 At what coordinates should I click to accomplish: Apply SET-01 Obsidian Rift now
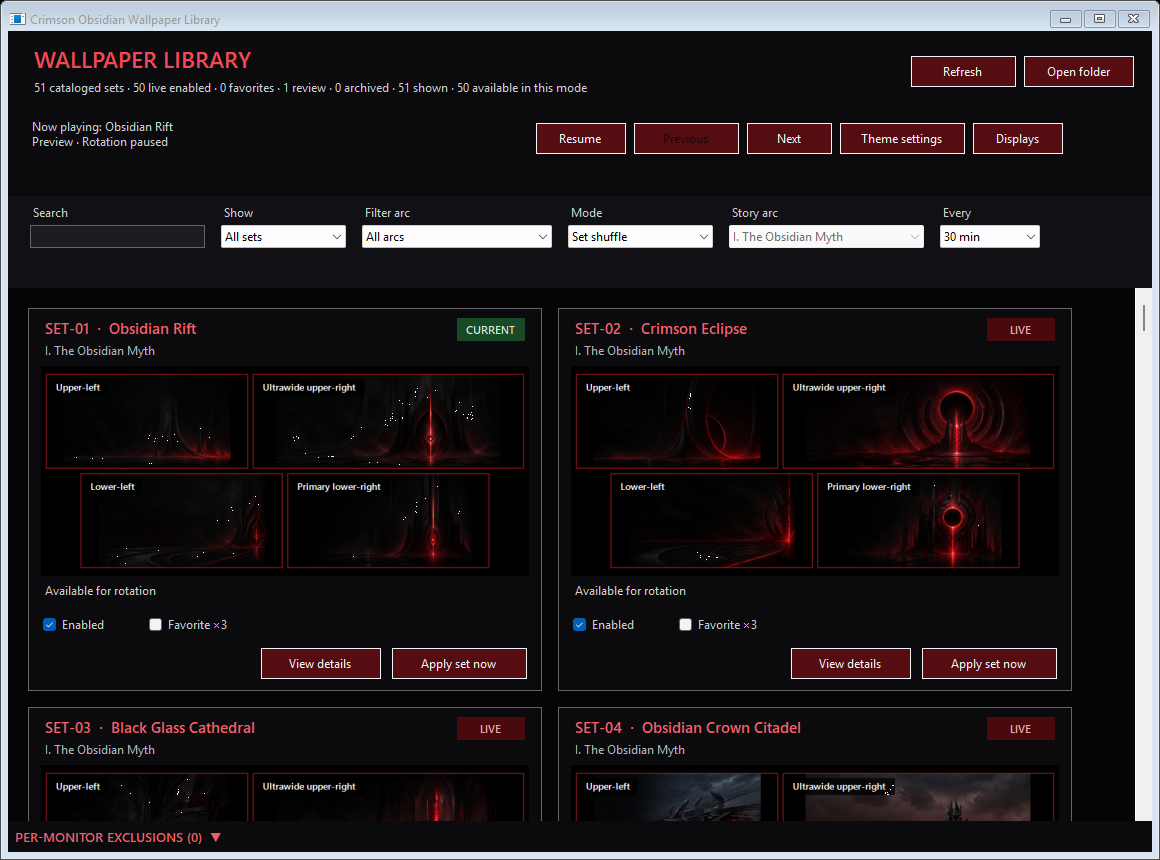coord(459,664)
